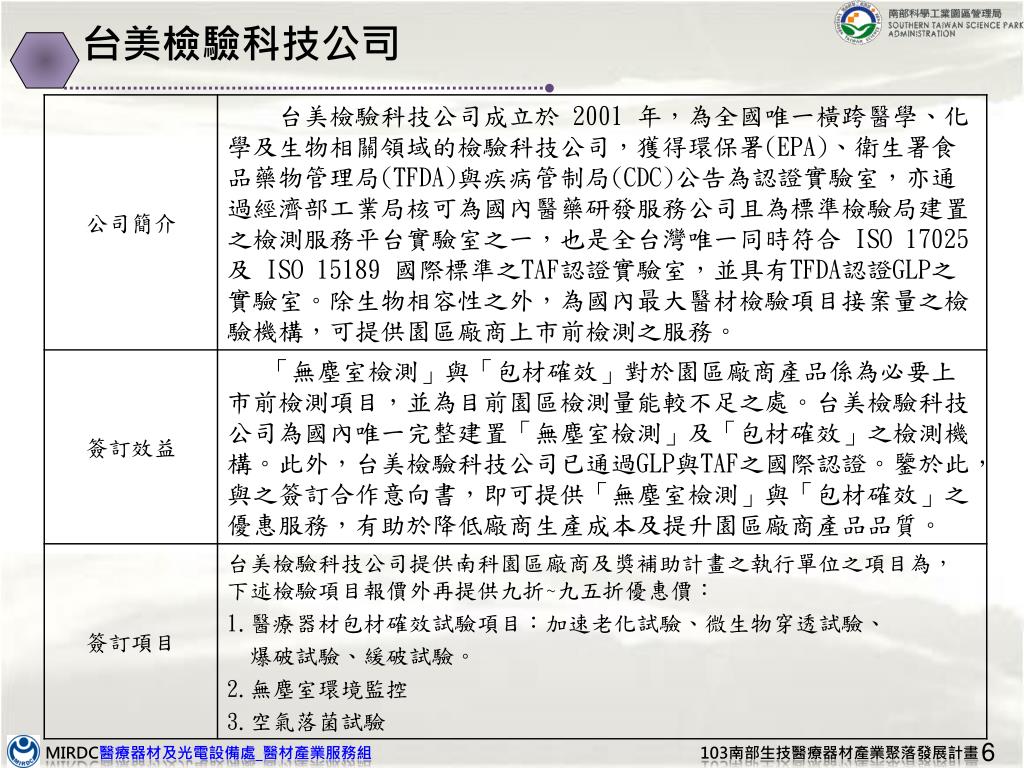The image size is (1024, 768).
Task: Click the list item 2. 無塵室環境監控
Action: tap(317, 690)
